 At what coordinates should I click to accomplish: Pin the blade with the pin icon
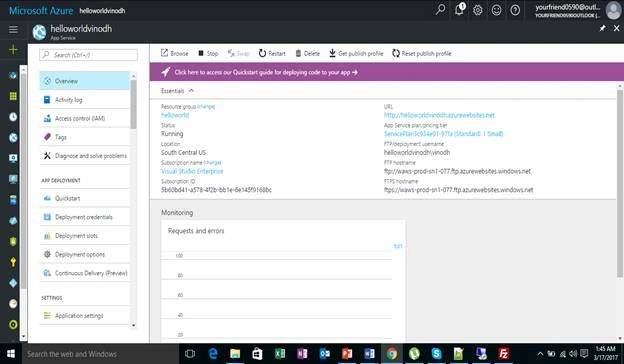tap(603, 28)
